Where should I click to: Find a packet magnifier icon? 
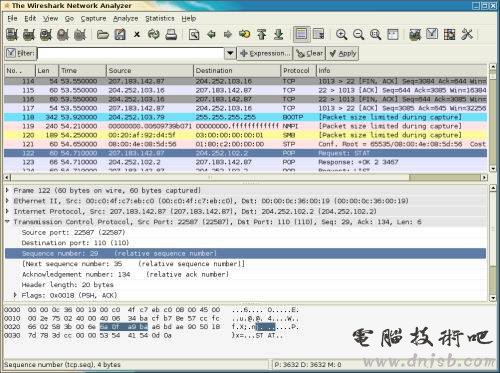tap(194, 34)
